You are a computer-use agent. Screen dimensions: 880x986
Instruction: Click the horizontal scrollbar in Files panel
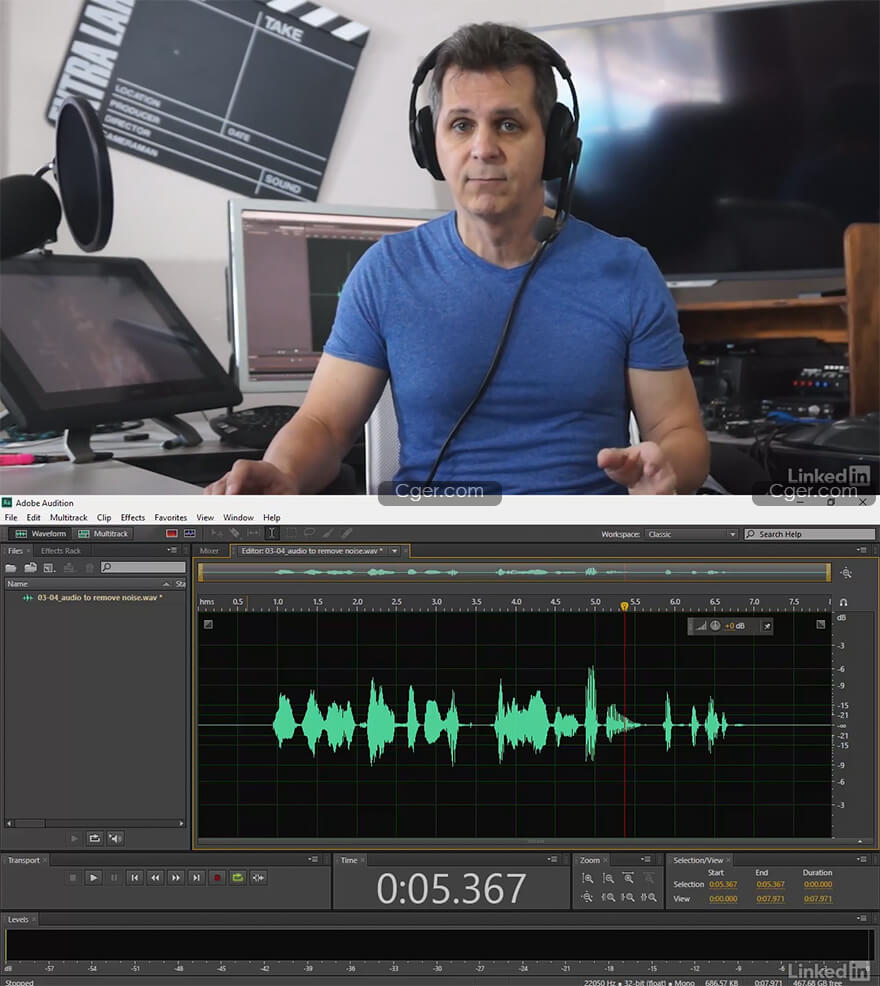coord(94,823)
